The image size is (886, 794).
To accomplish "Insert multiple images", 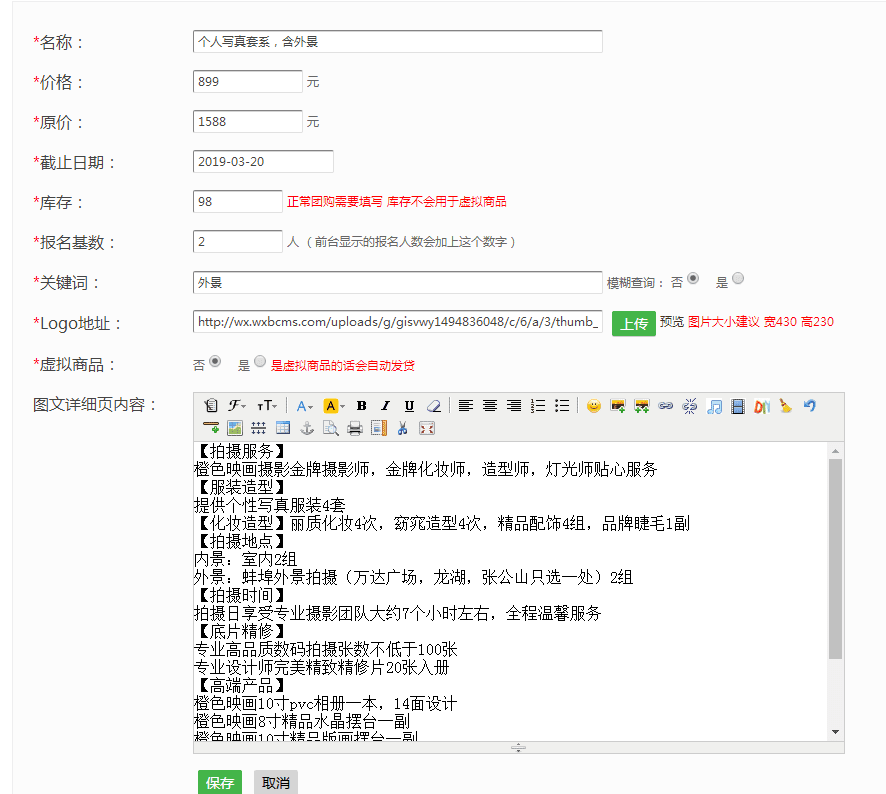I will coord(641,406).
